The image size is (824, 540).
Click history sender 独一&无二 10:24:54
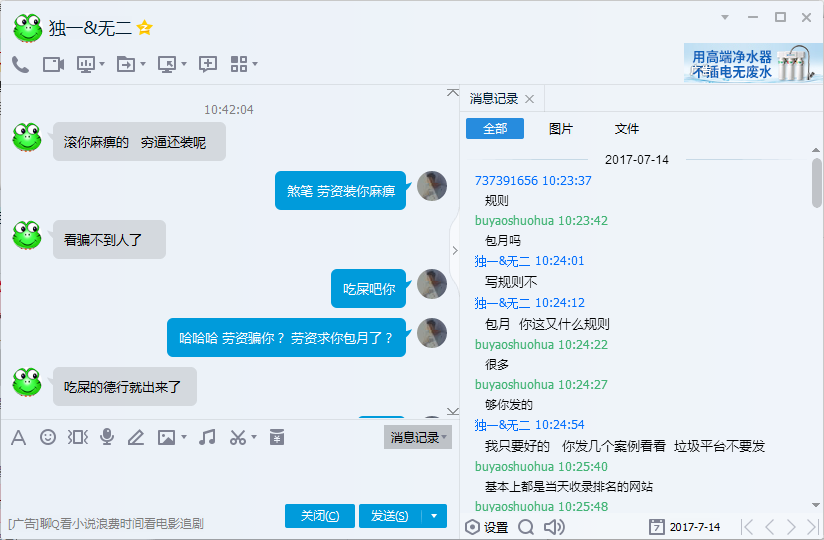(x=530, y=424)
